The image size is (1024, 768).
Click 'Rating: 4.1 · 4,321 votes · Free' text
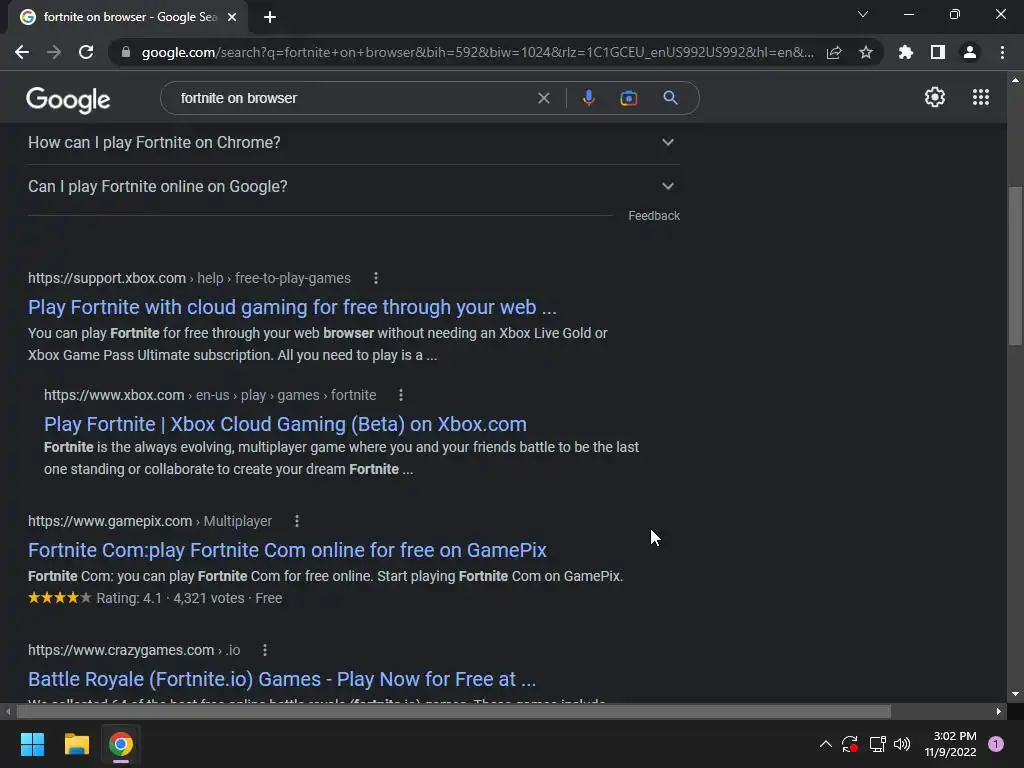(x=189, y=598)
